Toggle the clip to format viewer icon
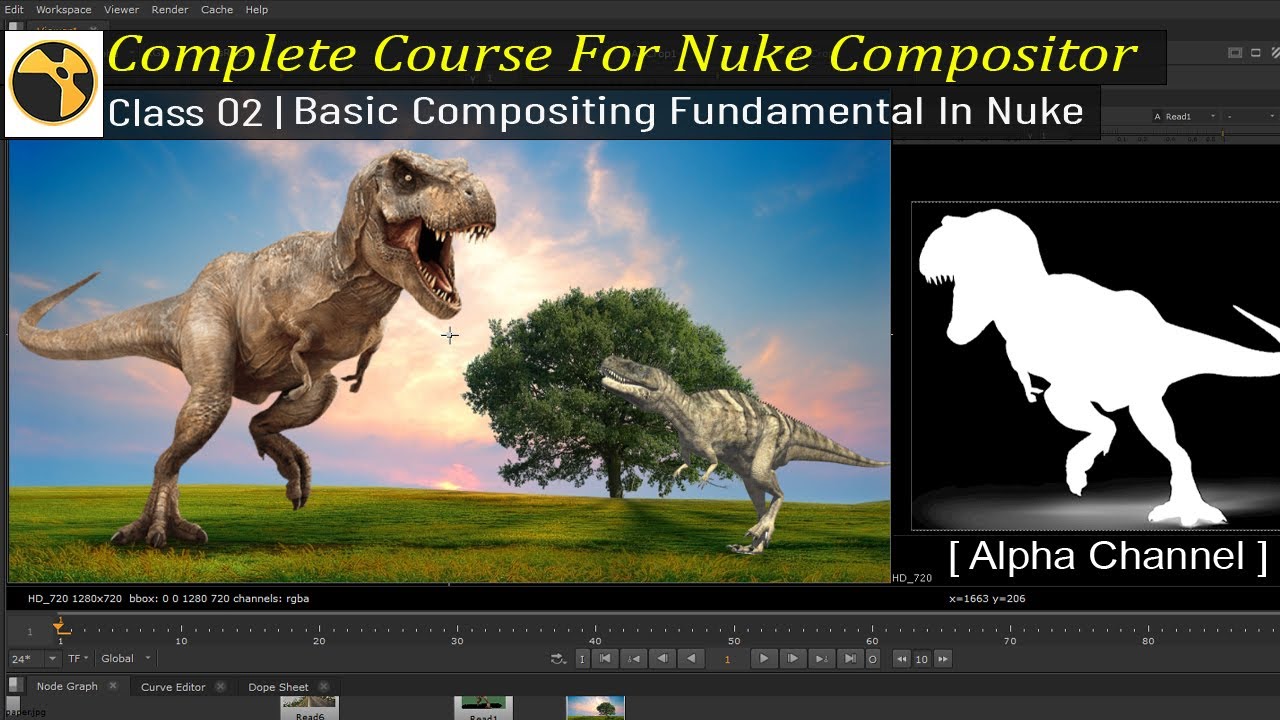The width and height of the screenshot is (1280, 720). pos(1234,53)
